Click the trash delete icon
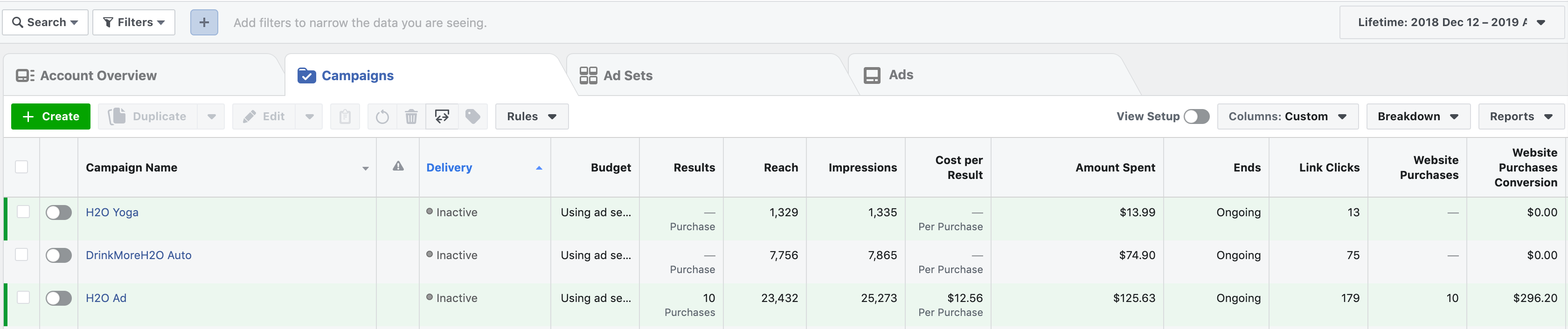The image size is (1568, 329). pyautogui.click(x=411, y=116)
